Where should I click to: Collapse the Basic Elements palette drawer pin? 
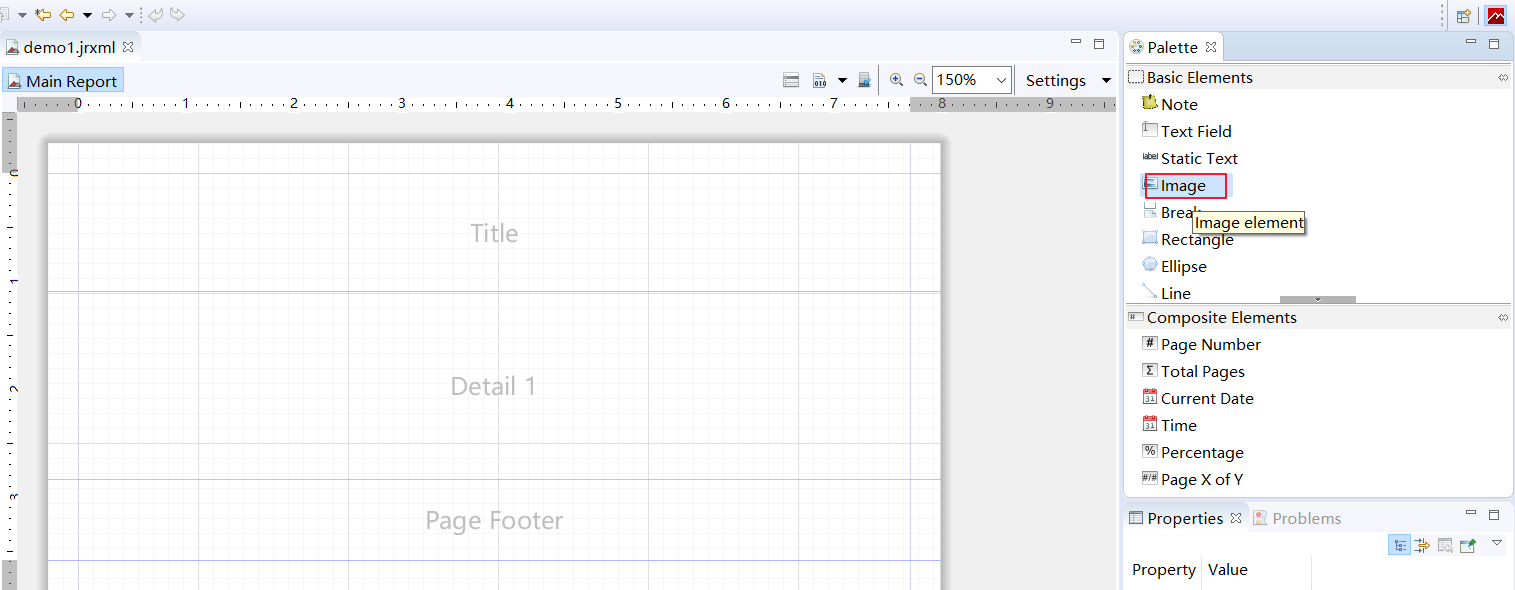click(1503, 77)
